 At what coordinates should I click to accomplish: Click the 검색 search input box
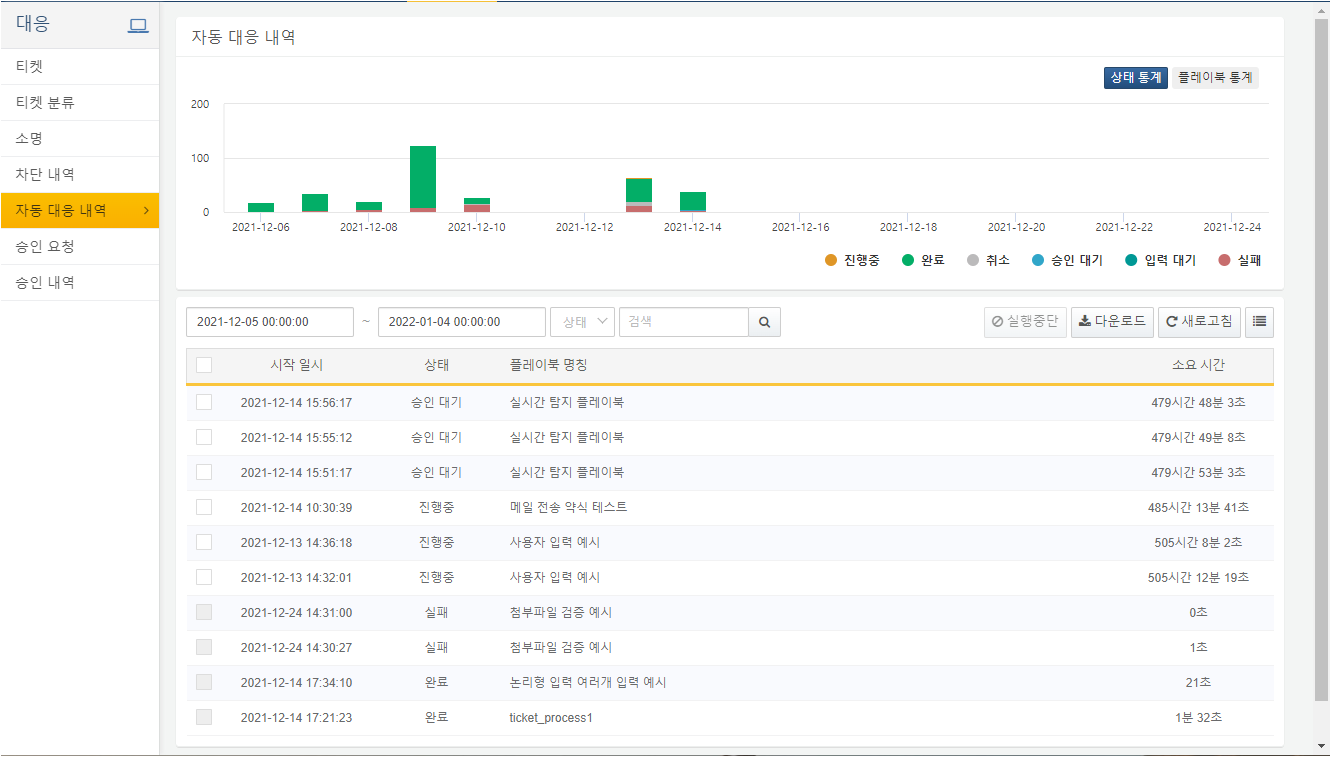click(684, 322)
